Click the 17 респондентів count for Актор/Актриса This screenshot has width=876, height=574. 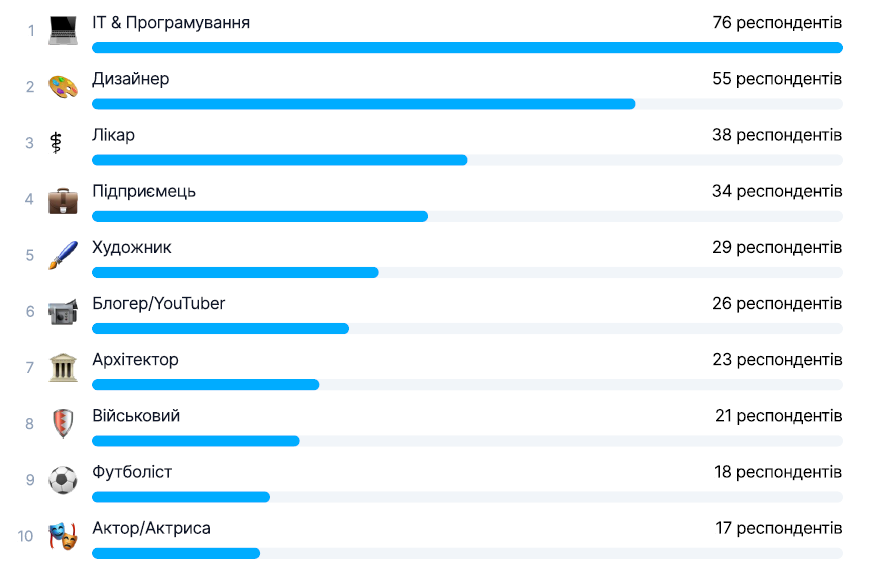778,528
